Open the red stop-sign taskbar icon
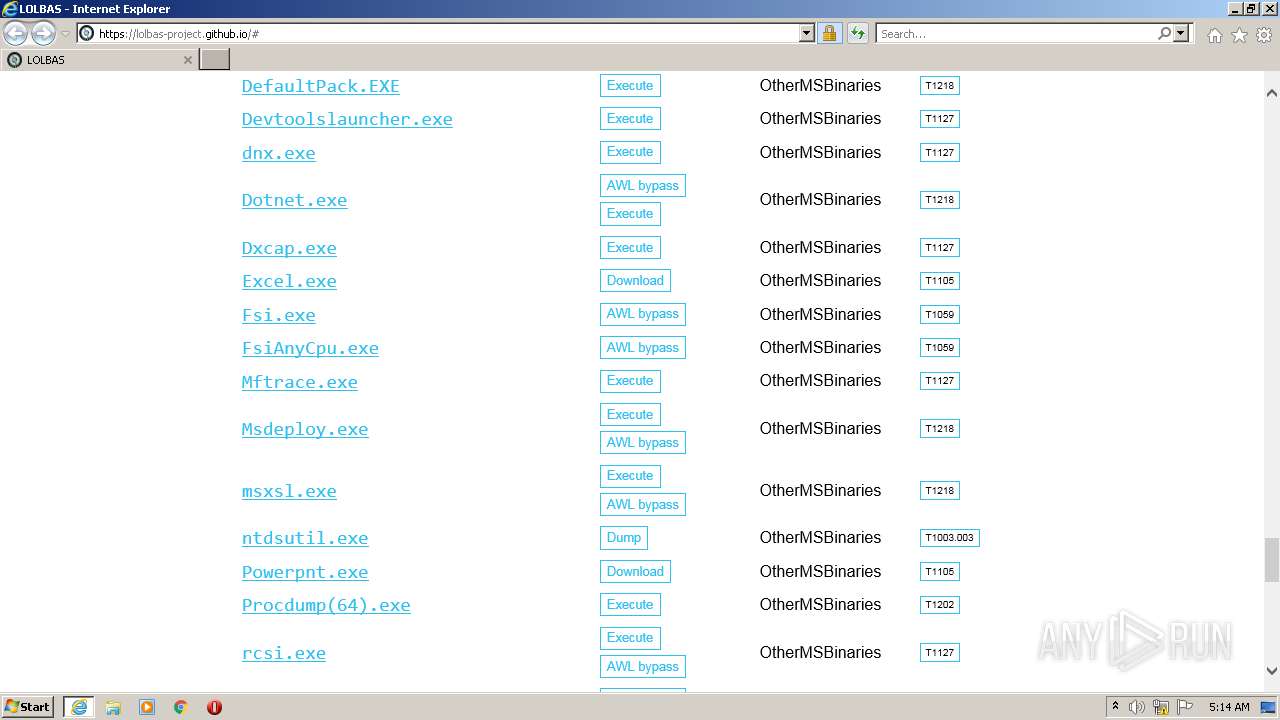The width and height of the screenshot is (1280, 720). 214,707
